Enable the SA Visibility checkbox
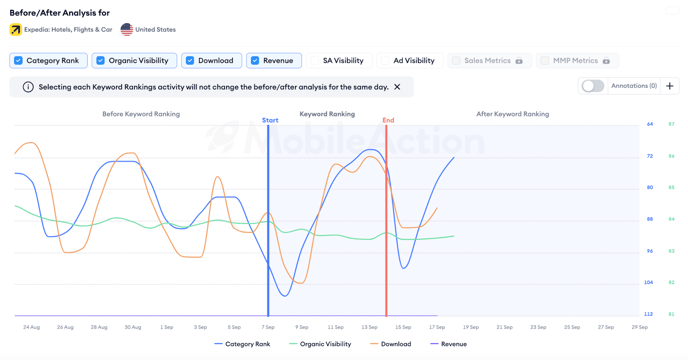This screenshot has width=688, height=360. (x=315, y=61)
